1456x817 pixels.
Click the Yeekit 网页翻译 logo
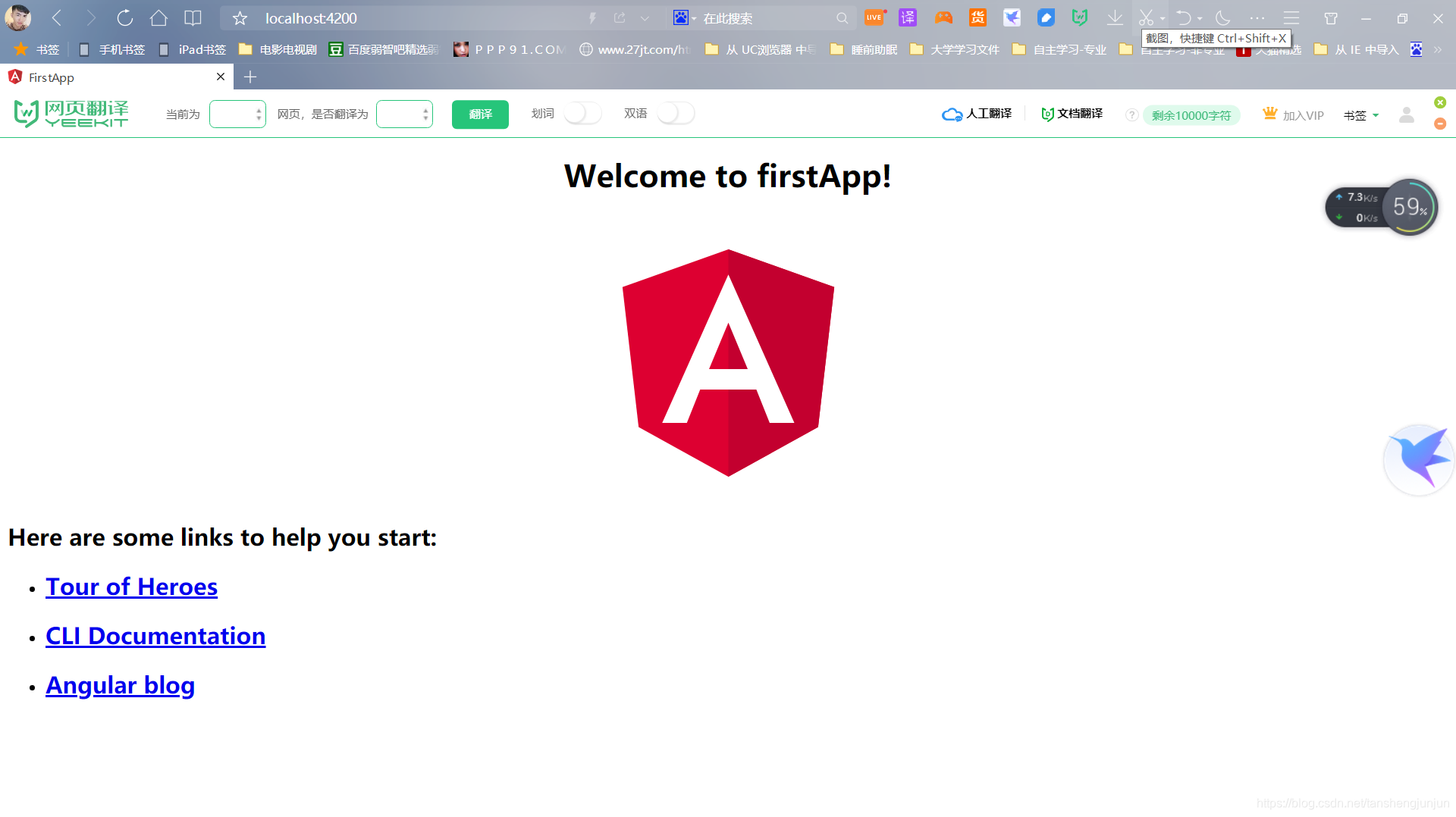71,114
